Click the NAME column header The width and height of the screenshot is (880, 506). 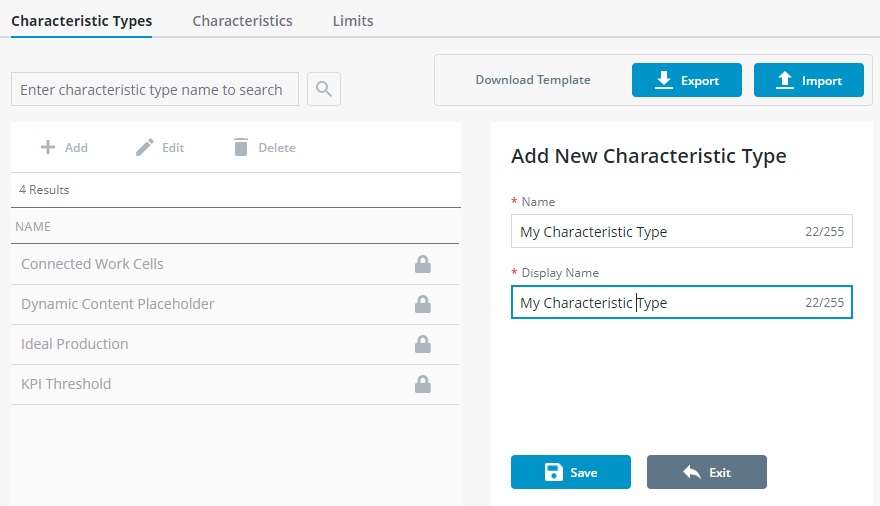coord(33,227)
